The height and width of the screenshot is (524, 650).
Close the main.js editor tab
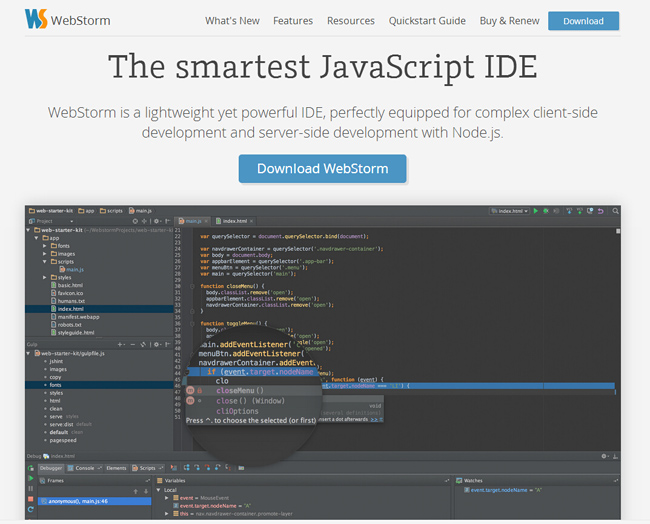pos(206,221)
